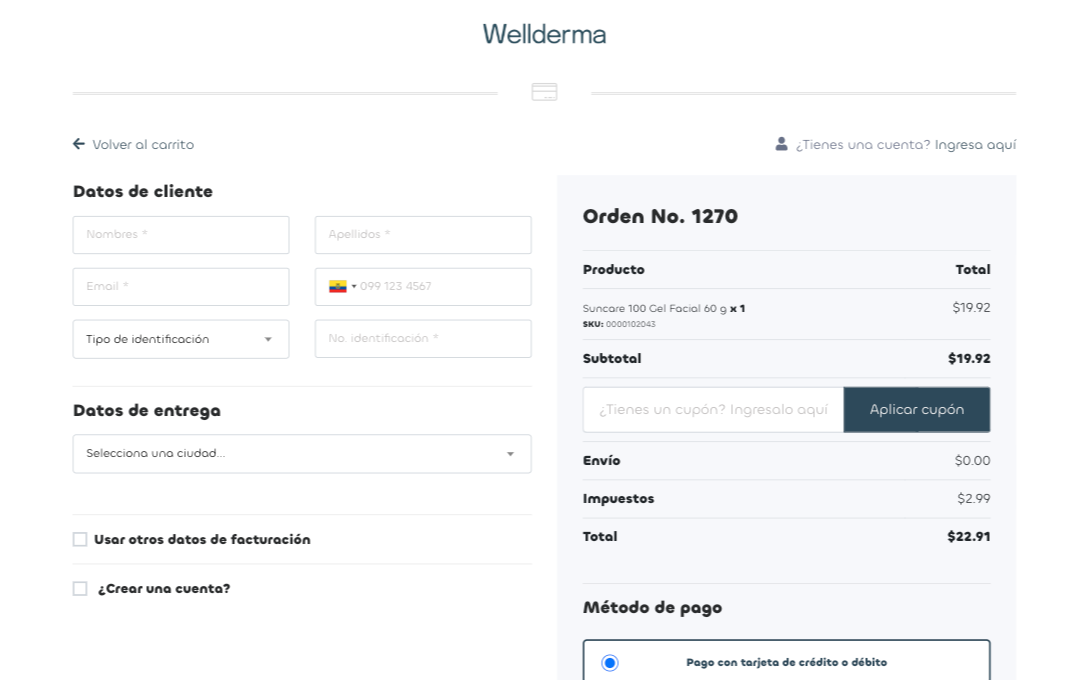Click the Datos de entrega heading

pos(146,411)
